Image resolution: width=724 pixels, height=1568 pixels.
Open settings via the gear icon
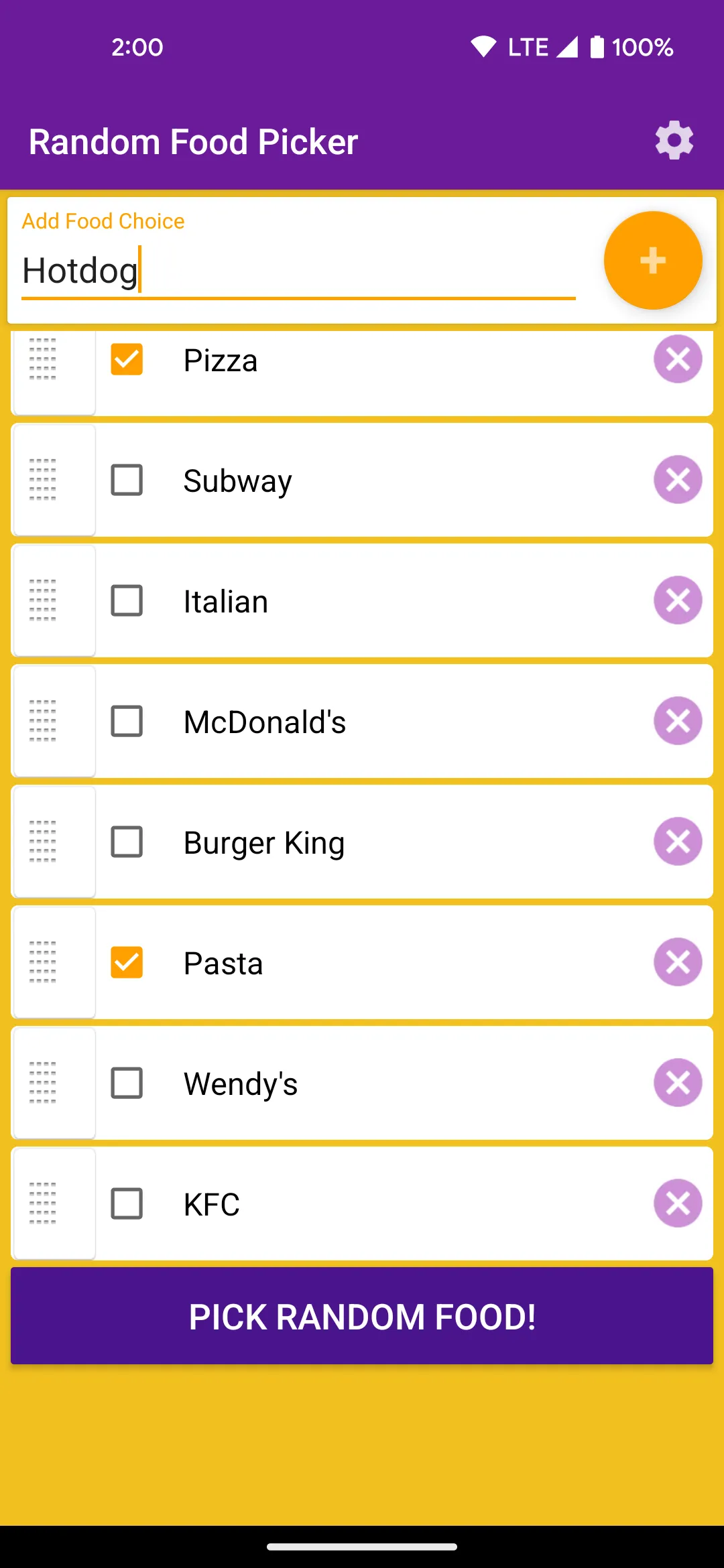tap(674, 141)
